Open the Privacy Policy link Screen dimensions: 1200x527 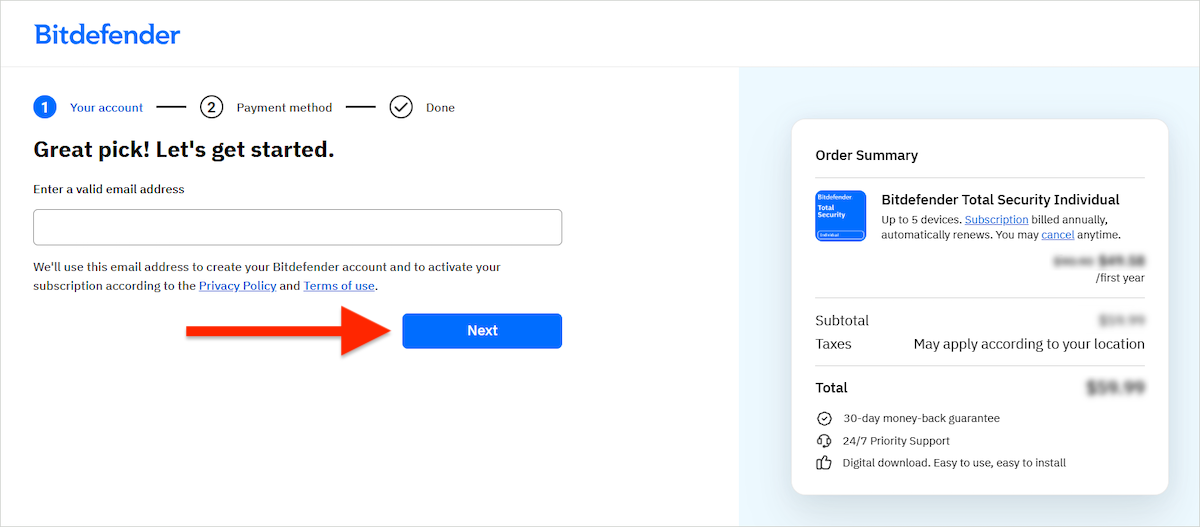click(237, 286)
